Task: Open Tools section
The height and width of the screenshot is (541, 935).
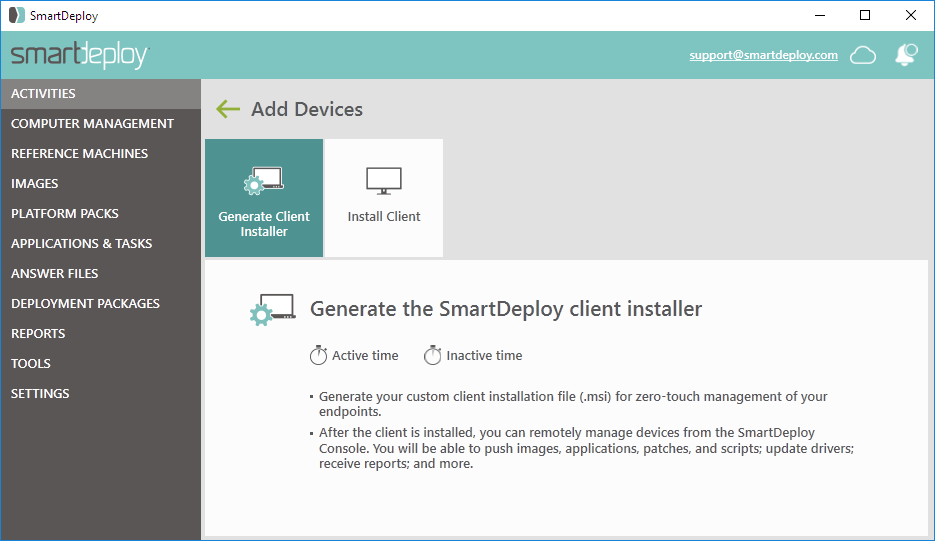Action: 101,363
